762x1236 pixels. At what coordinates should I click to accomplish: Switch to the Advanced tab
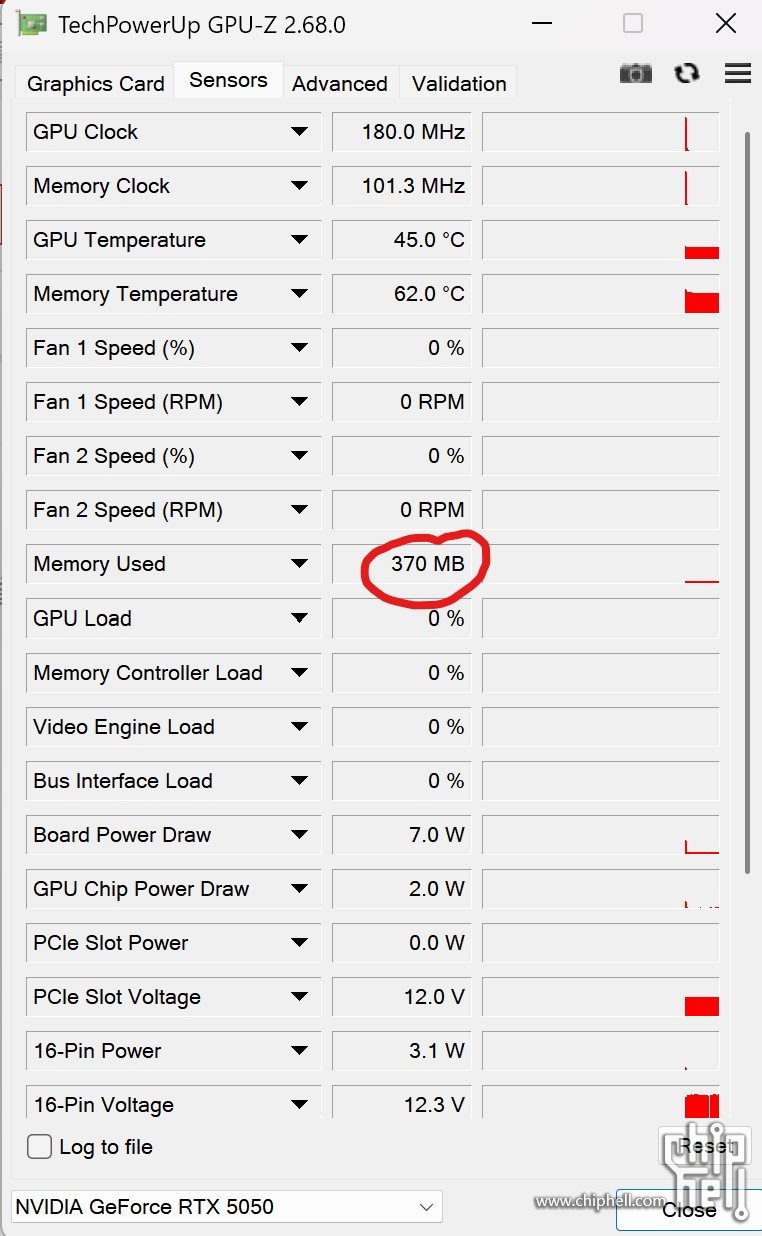(340, 84)
